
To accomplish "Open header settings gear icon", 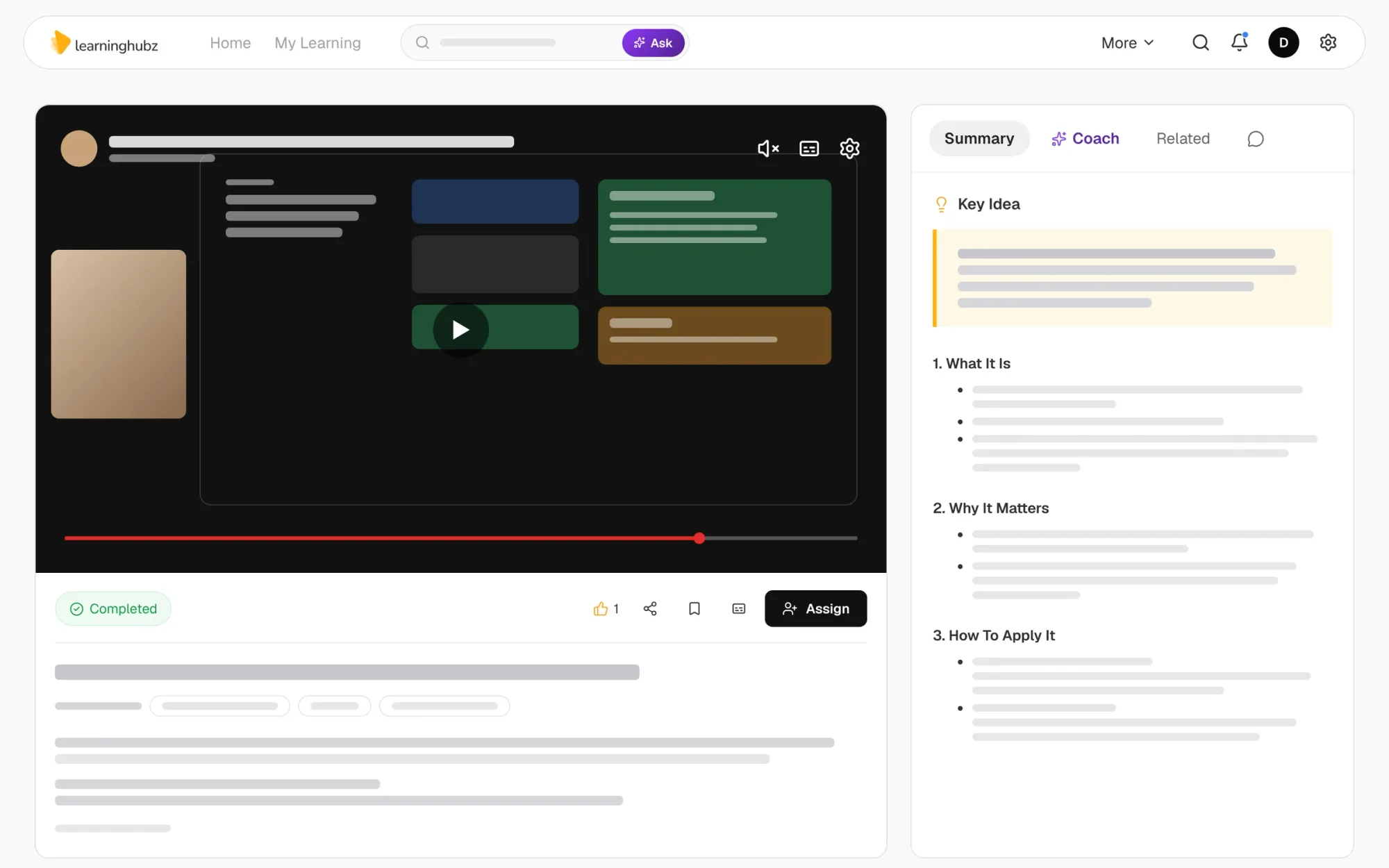I will (1328, 42).
